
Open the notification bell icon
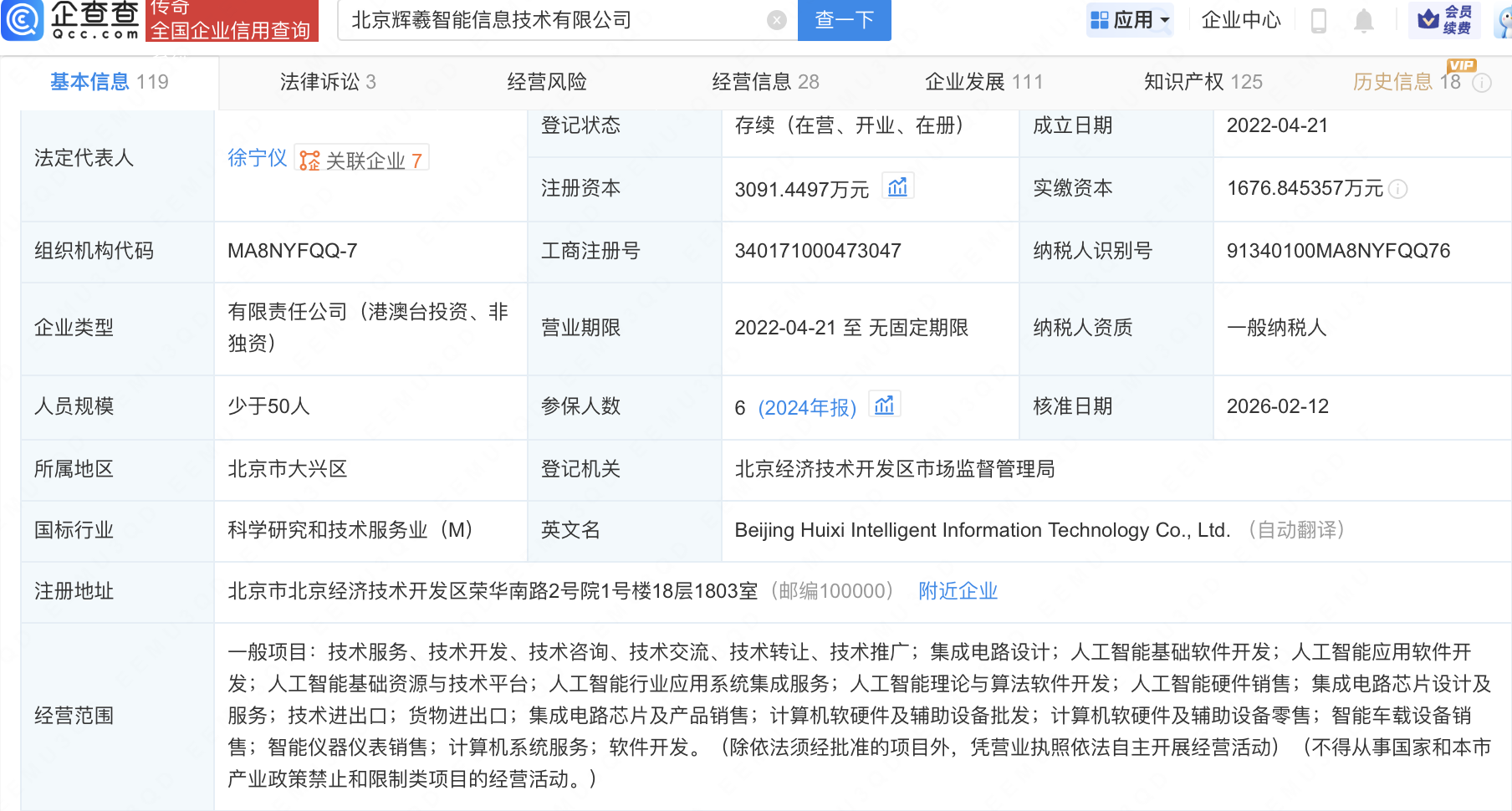1364,21
